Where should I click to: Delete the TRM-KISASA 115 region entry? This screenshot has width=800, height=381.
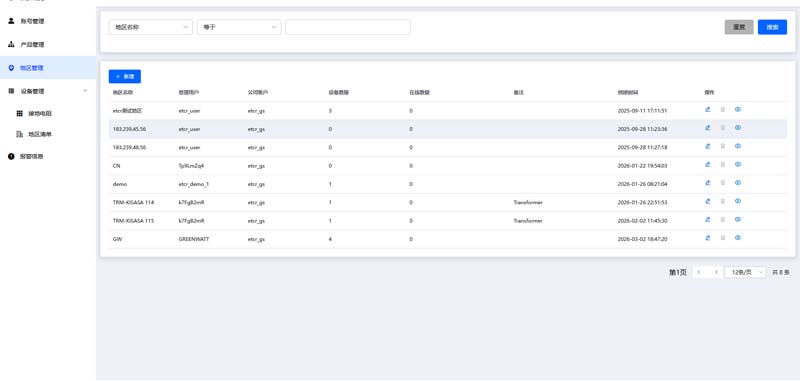point(722,219)
